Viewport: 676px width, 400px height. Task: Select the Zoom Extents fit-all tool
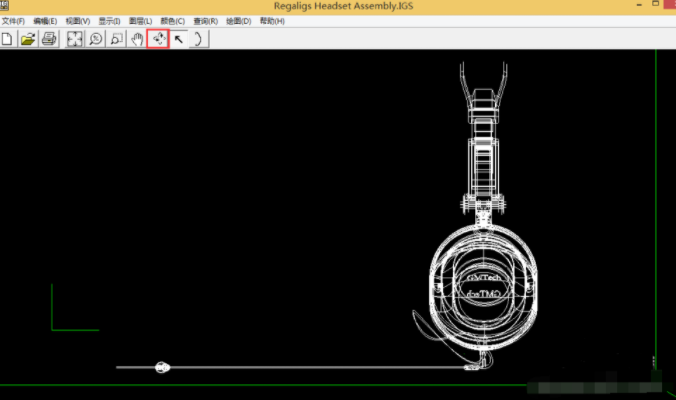click(75, 39)
